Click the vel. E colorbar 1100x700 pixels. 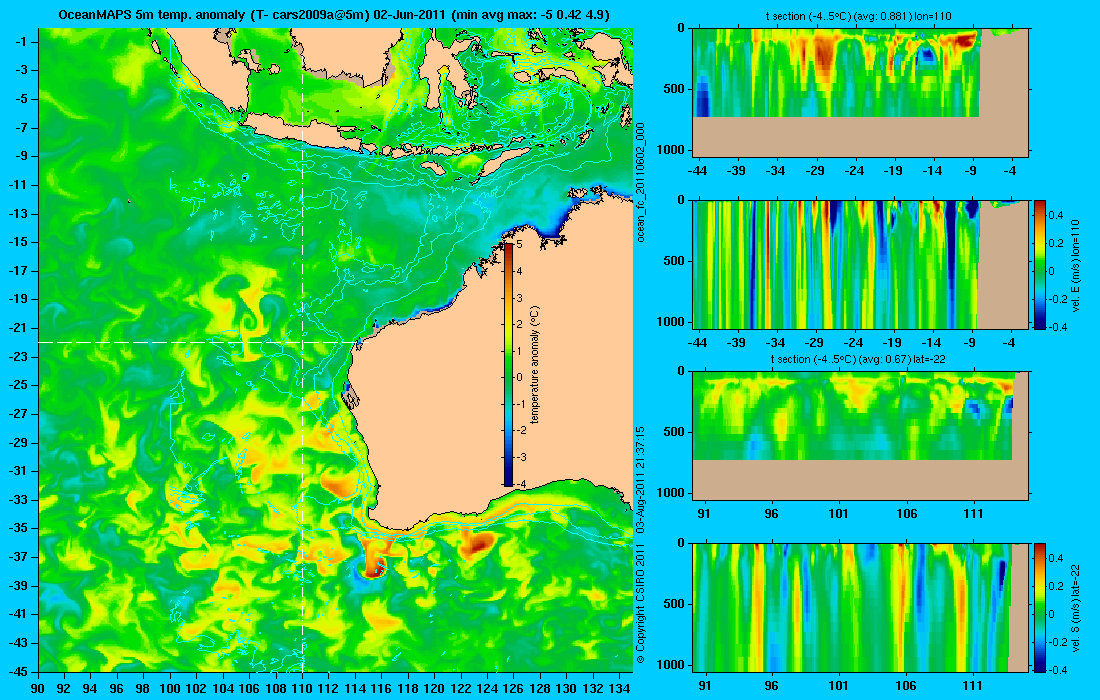coord(1040,264)
